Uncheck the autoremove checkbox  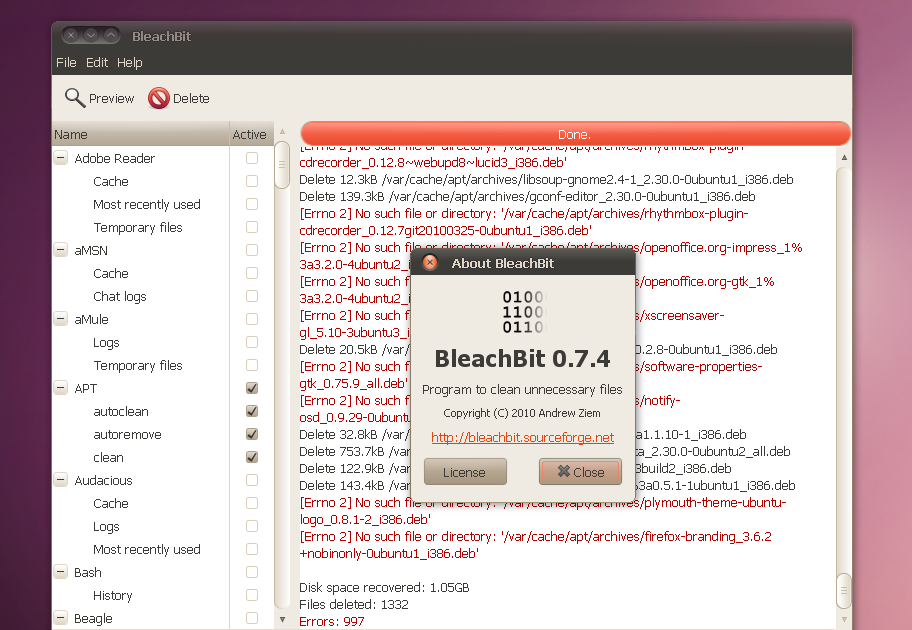[252, 434]
